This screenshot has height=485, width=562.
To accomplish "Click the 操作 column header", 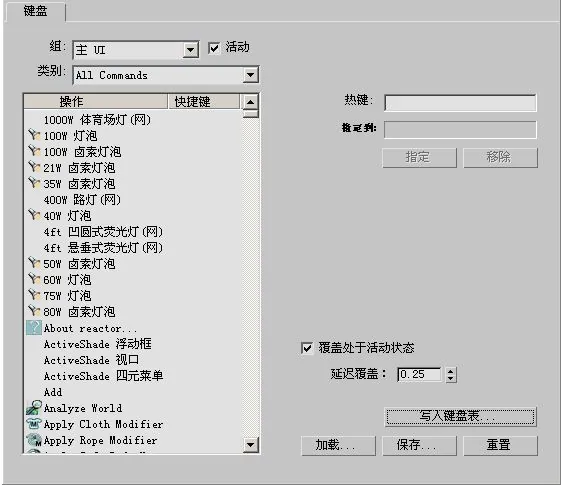I will pyautogui.click(x=95, y=101).
